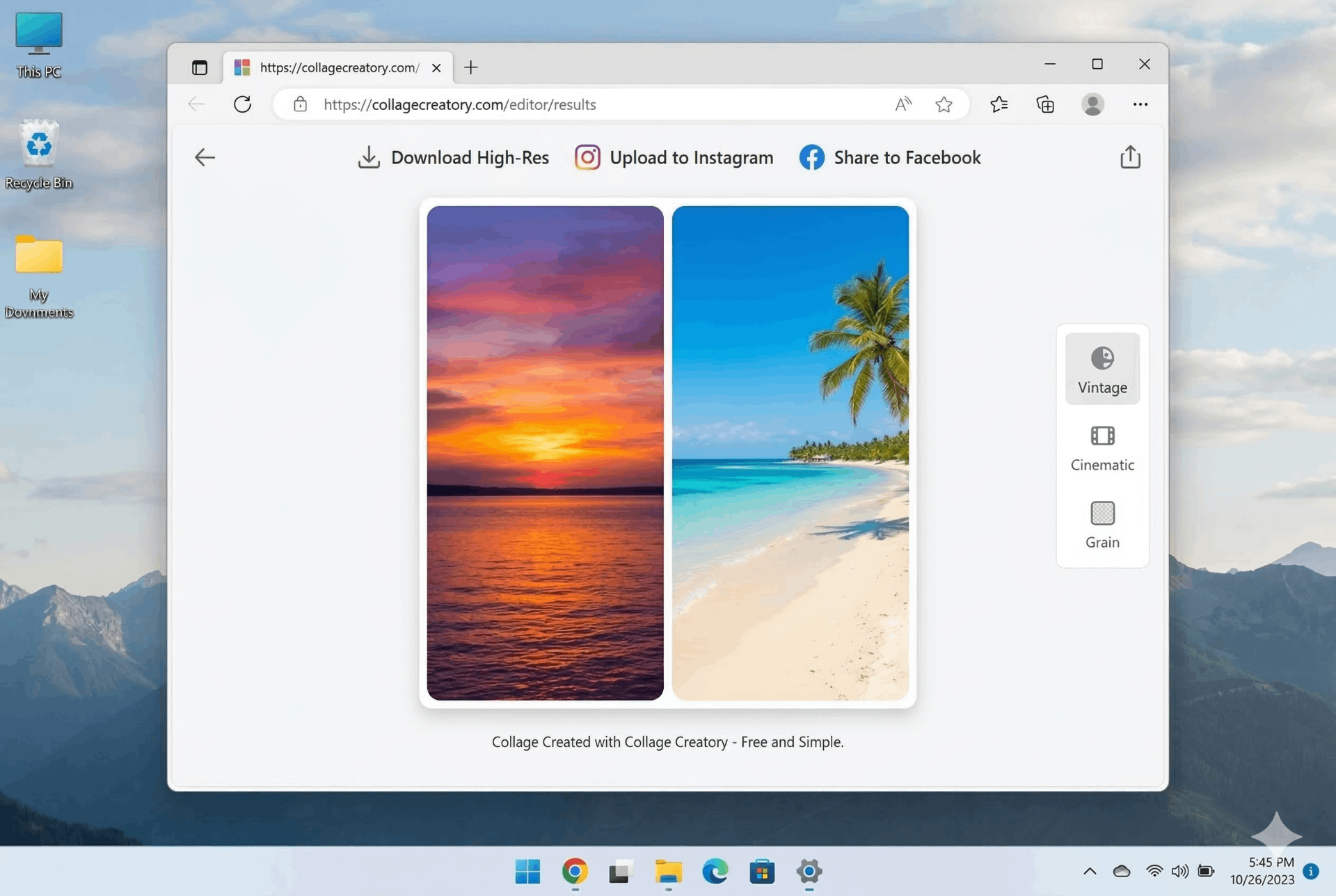Image resolution: width=1336 pixels, height=896 pixels.
Task: Click Upload to Instagram text
Action: 691,158
